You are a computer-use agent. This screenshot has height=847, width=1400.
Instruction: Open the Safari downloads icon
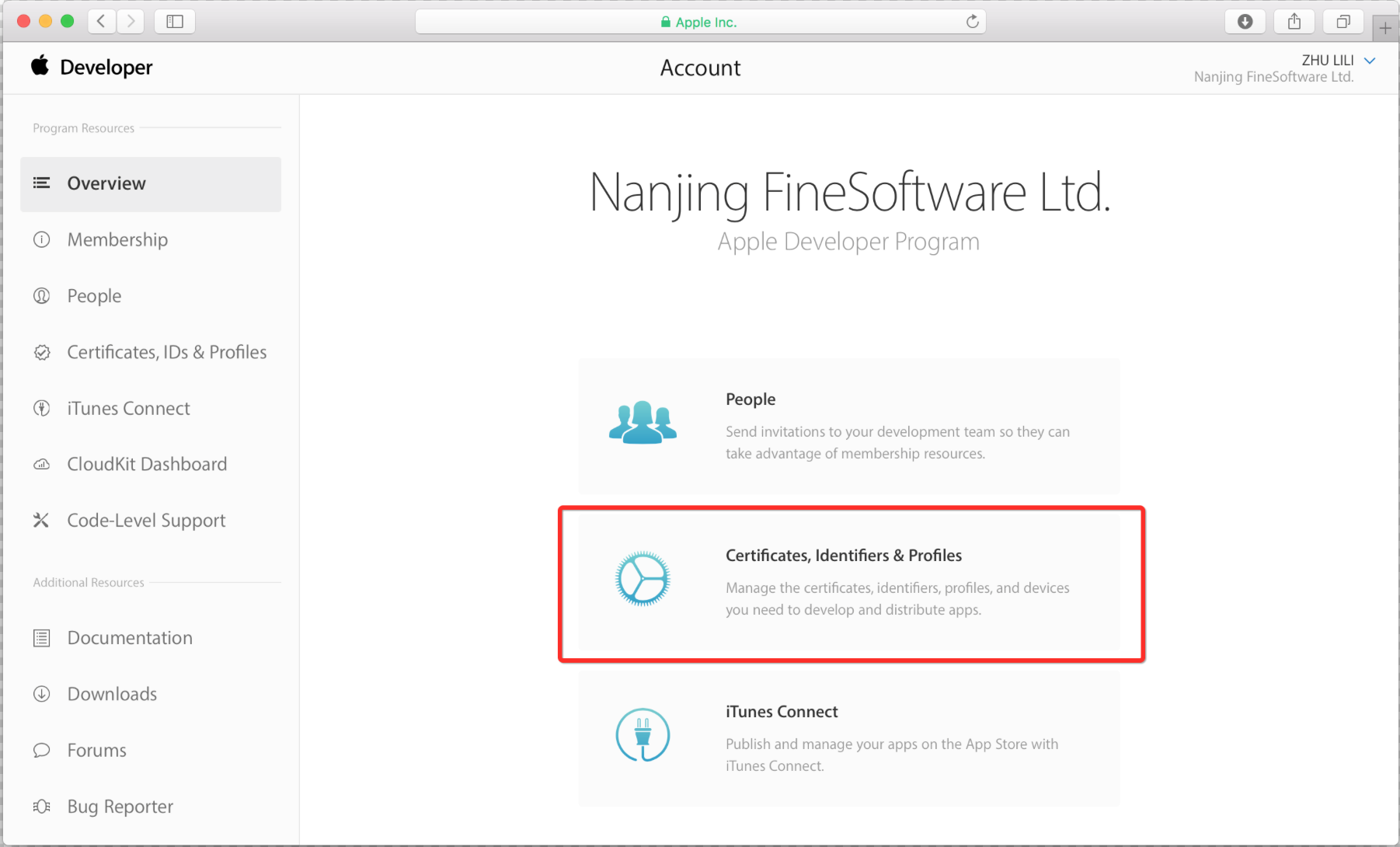(1245, 22)
